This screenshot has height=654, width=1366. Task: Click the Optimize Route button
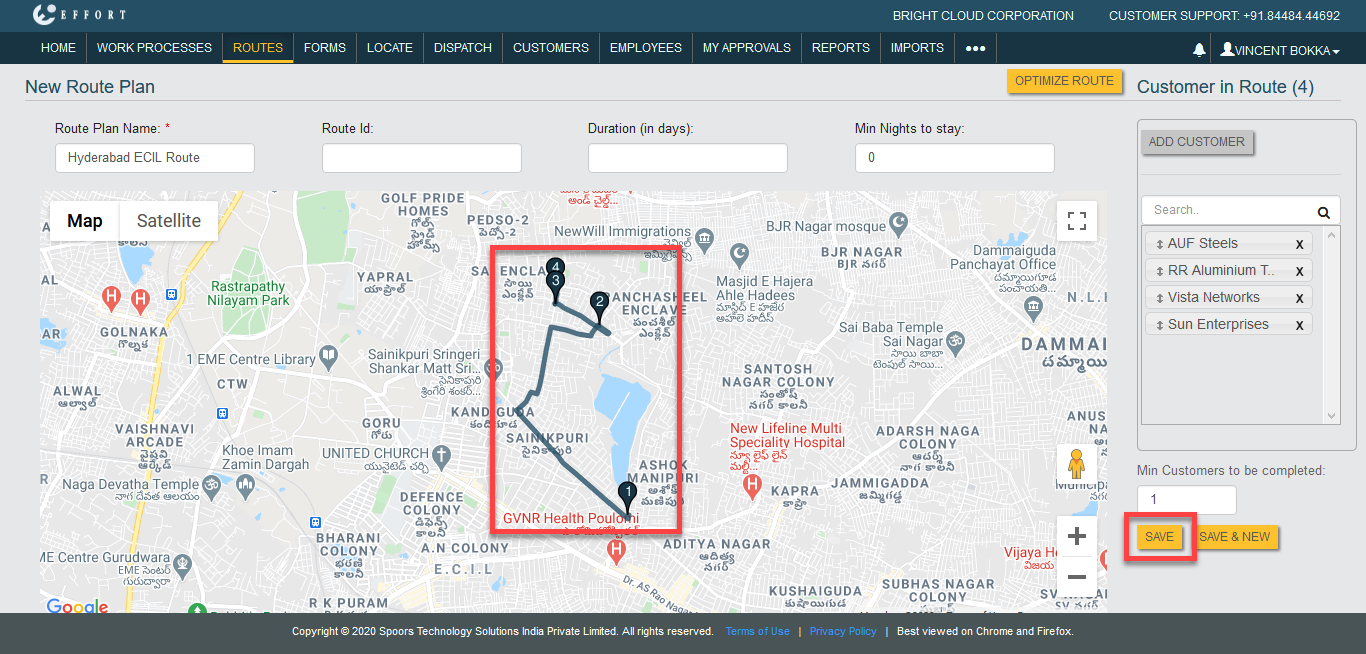[x=1064, y=81]
